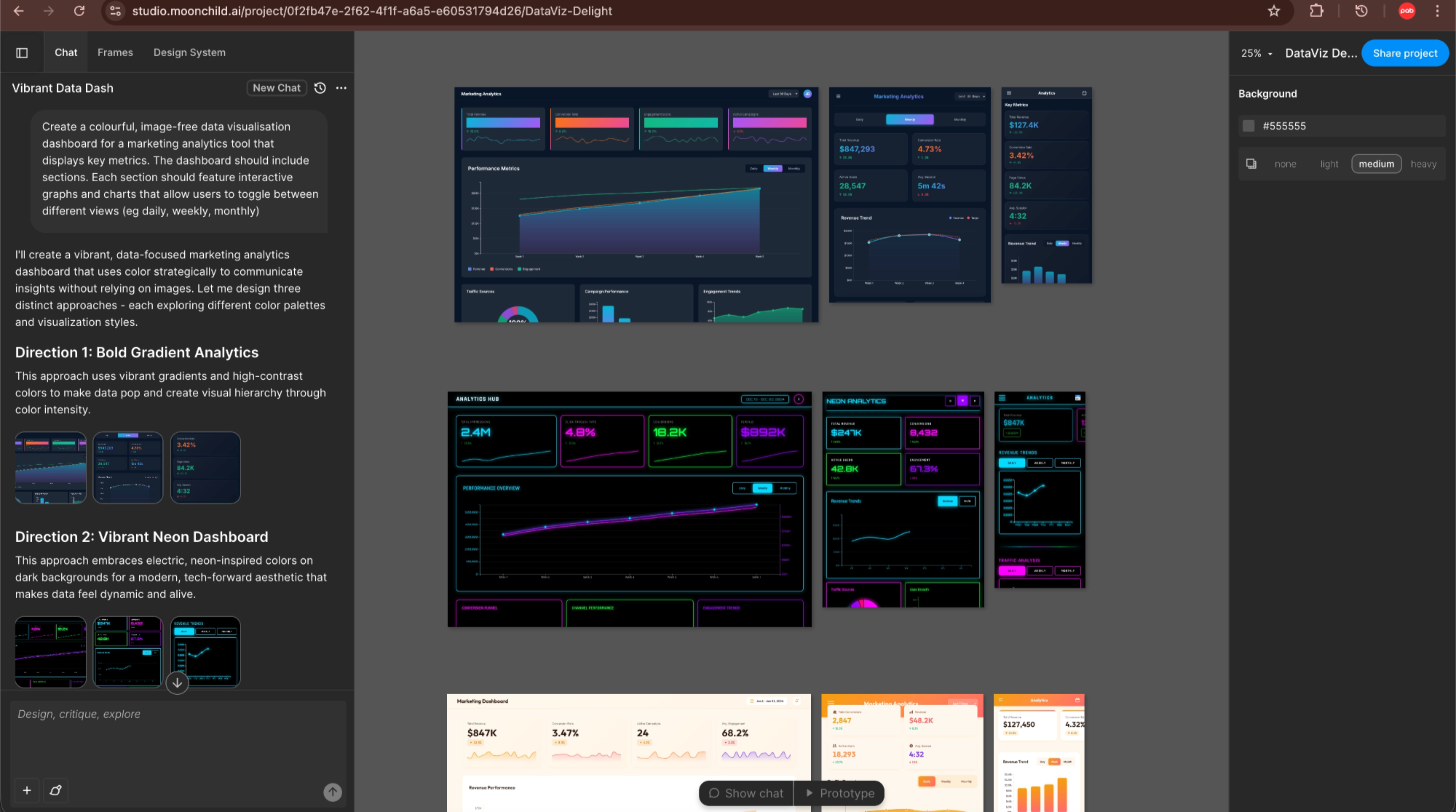1456x812 pixels.
Task: Click the noise texture icon in Background panel
Action: coord(1251,164)
